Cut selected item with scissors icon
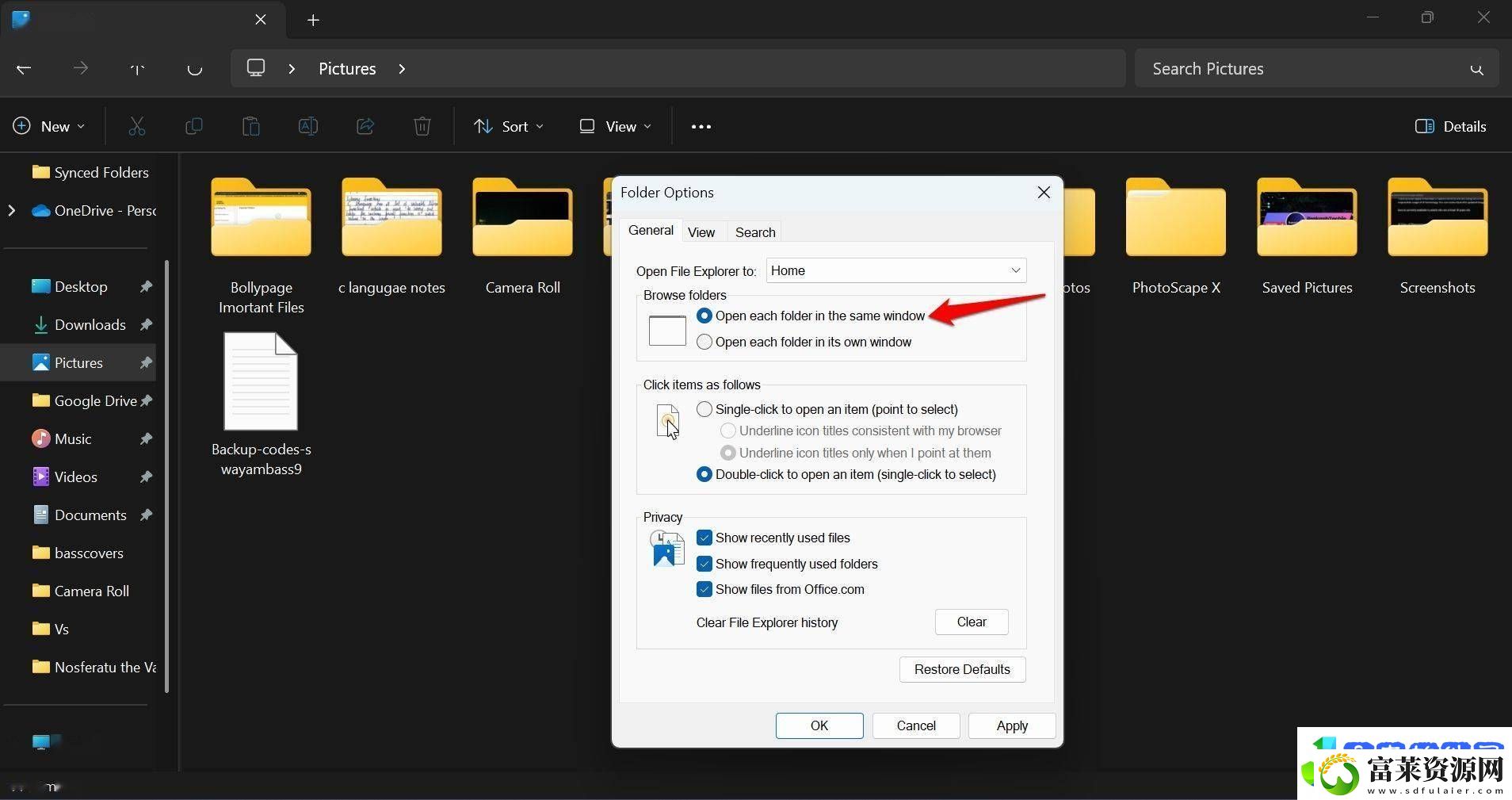This screenshot has height=800, width=1512. tap(137, 126)
